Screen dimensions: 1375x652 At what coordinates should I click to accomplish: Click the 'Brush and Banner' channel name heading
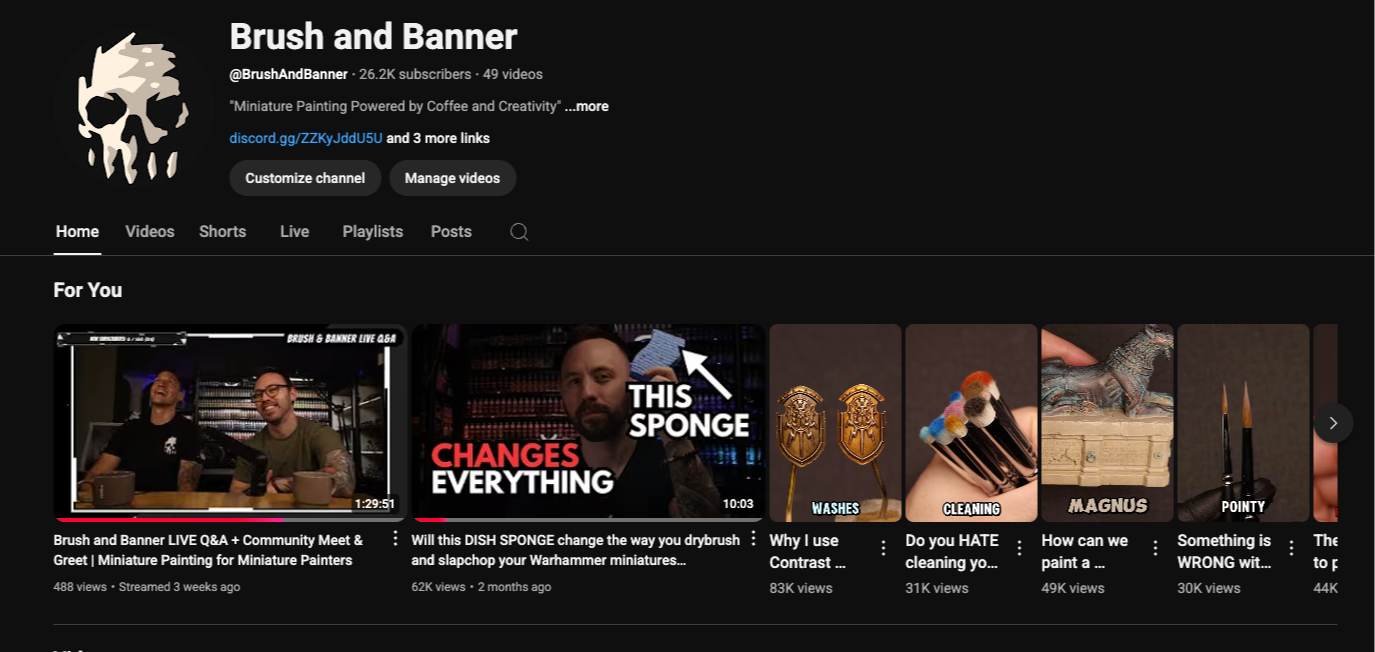tap(373, 37)
